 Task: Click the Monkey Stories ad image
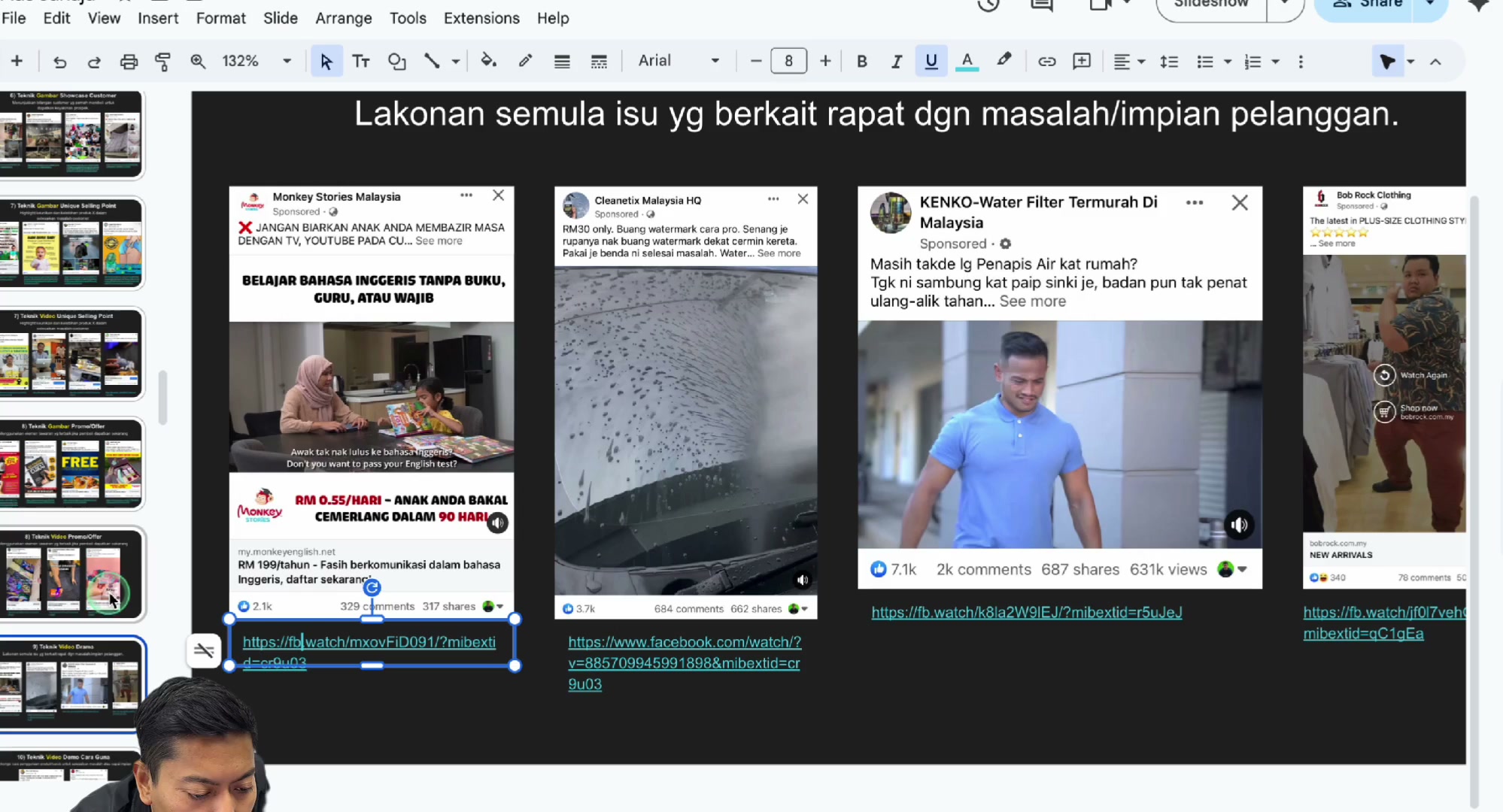372,401
